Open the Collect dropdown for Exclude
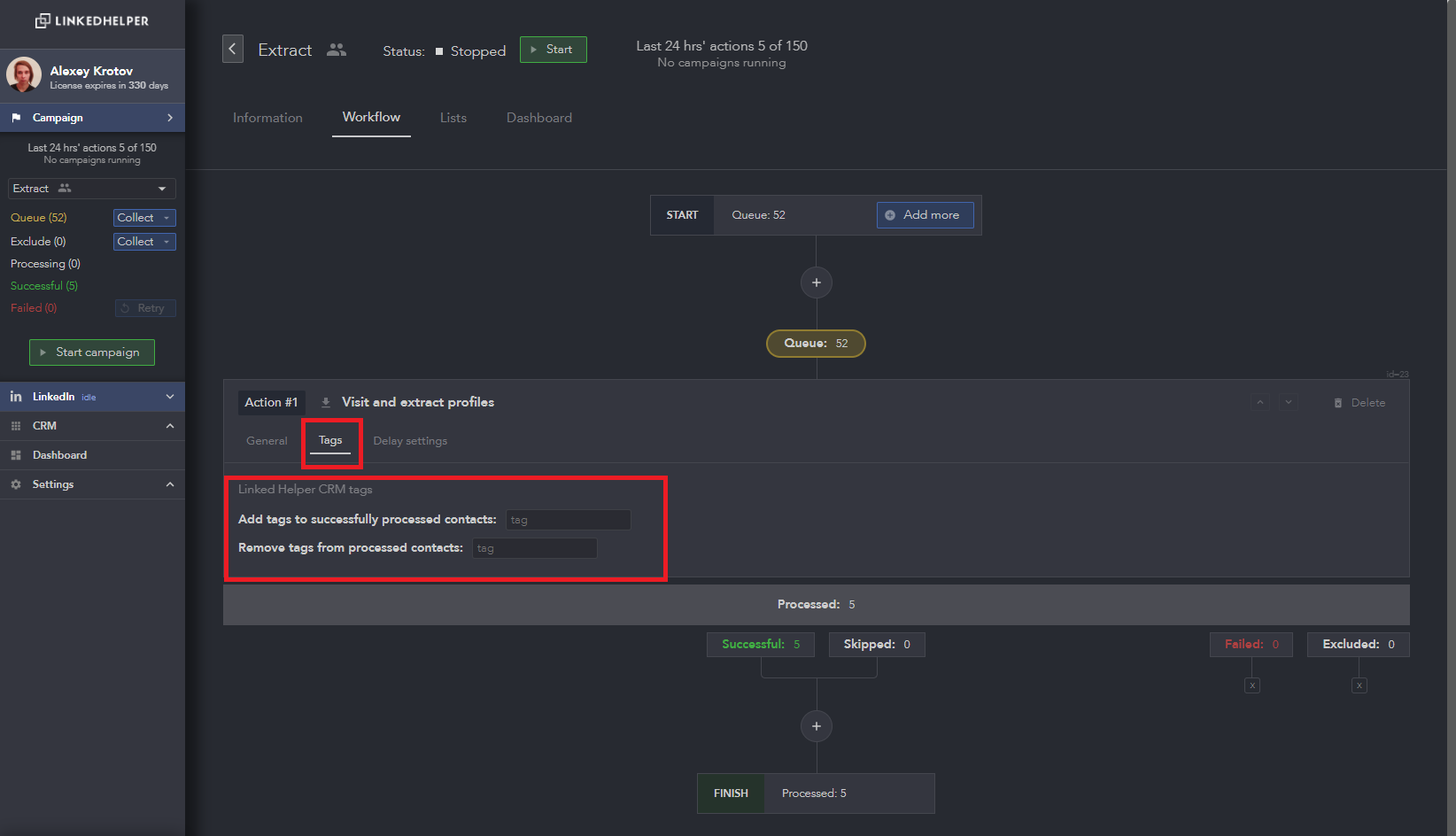 [144, 242]
